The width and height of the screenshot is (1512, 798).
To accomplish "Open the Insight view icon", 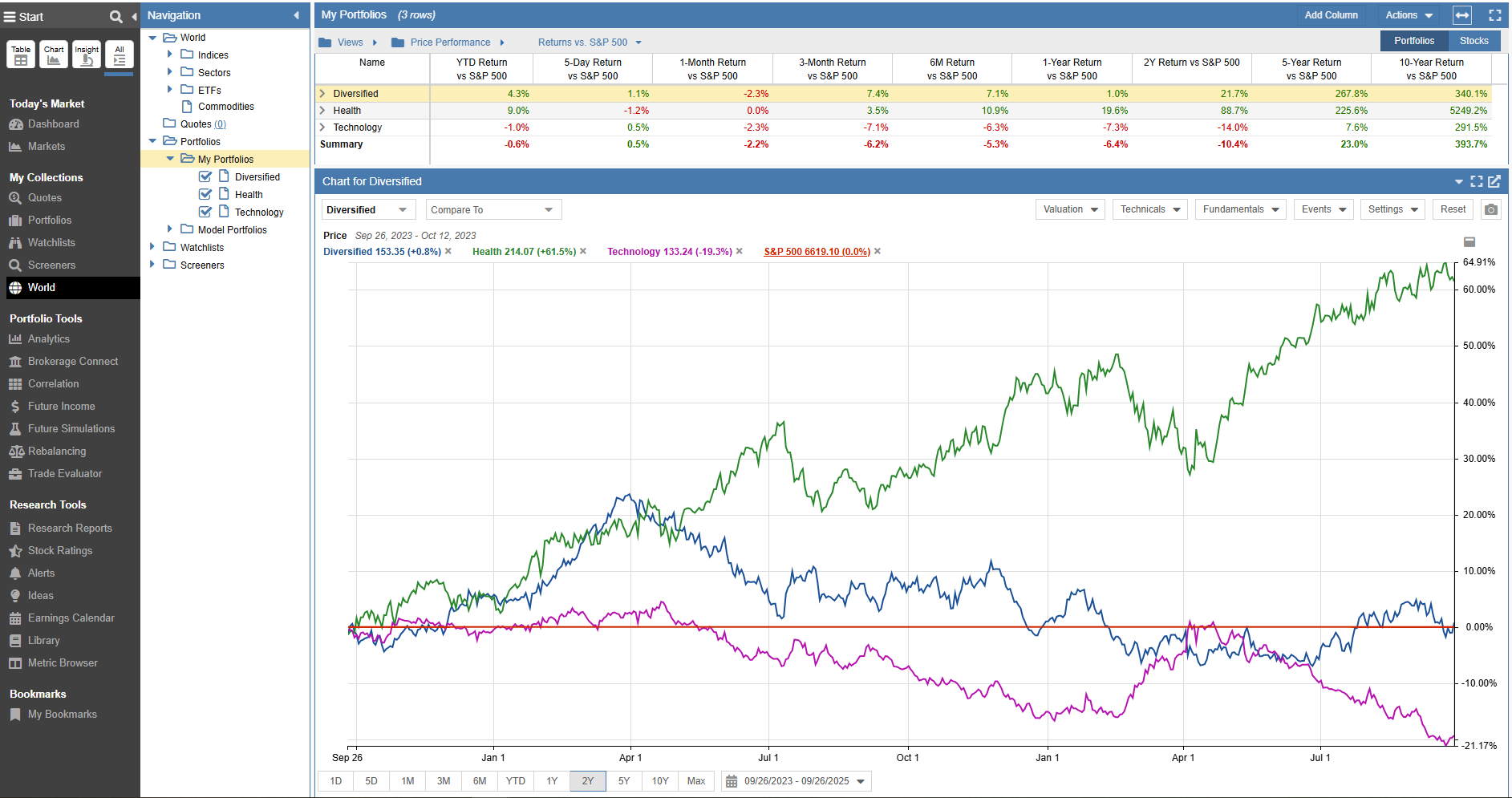I will coord(87,55).
